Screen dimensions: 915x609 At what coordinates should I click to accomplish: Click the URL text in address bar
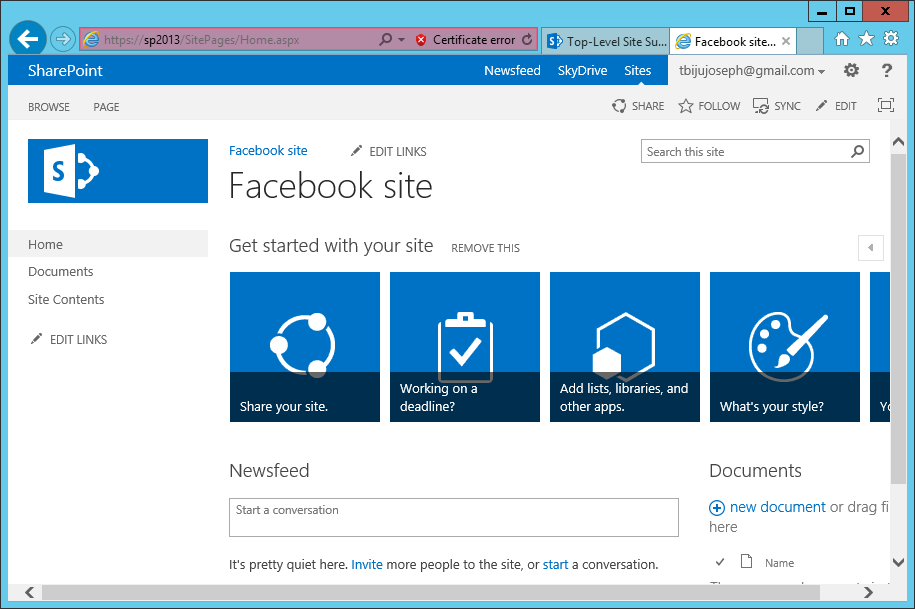(201, 40)
